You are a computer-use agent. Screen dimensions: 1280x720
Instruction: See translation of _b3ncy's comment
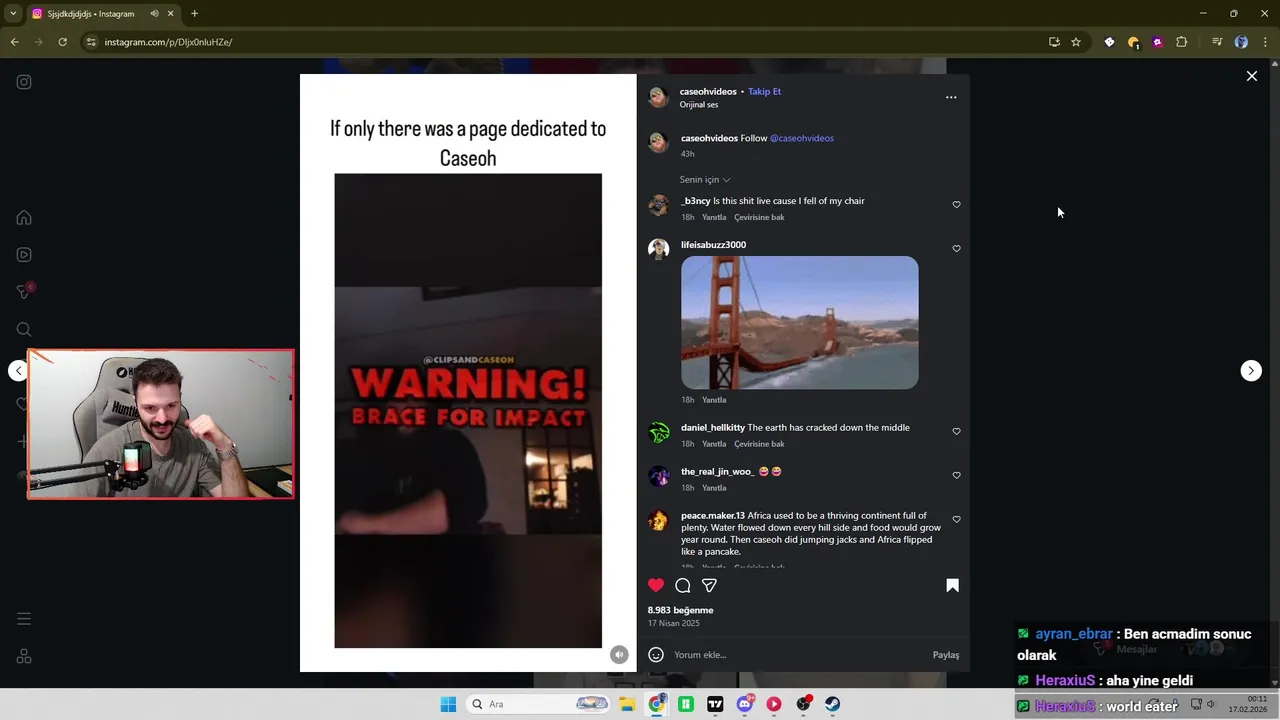[759, 217]
